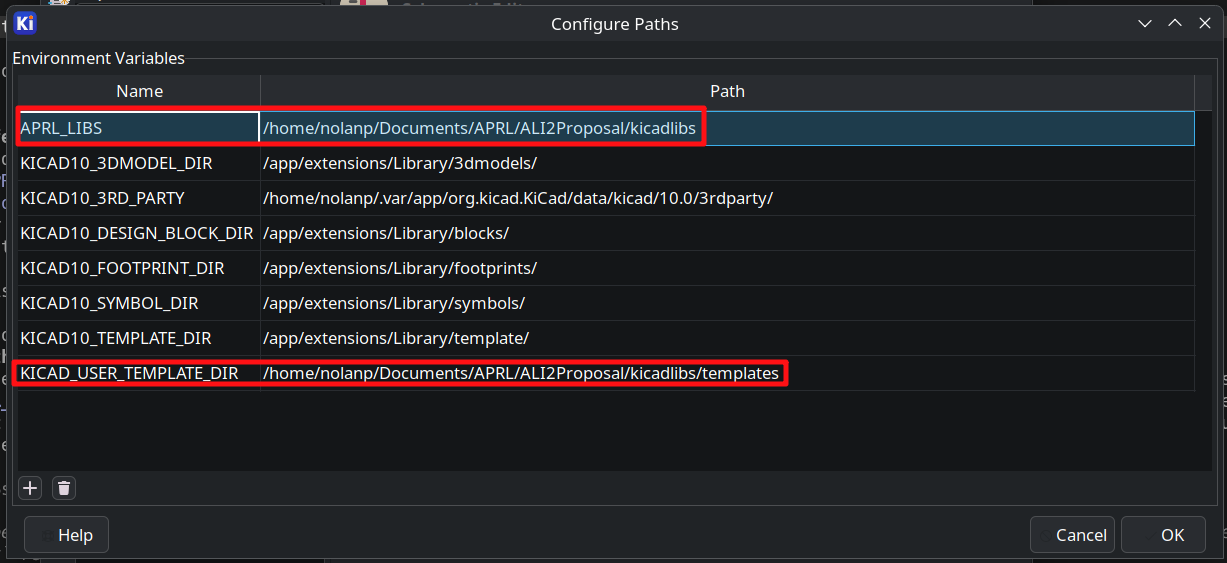The width and height of the screenshot is (1227, 563).
Task: Maximize the Configure Paths window
Action: click(1175, 23)
